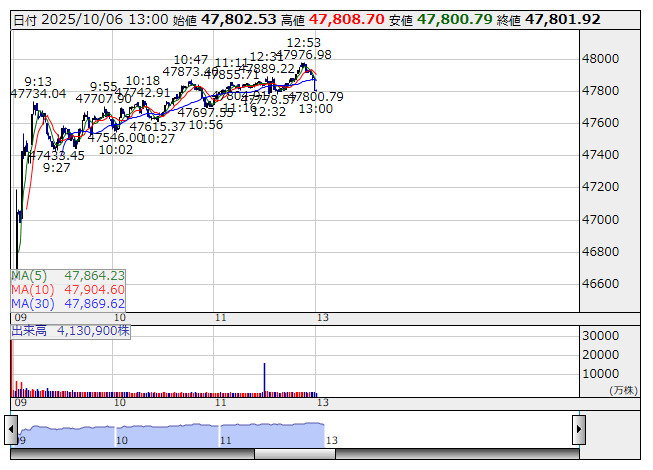The width and height of the screenshot is (653, 470).
Task: Click the 9:27 low annotation 47433.45
Action: [x=56, y=156]
